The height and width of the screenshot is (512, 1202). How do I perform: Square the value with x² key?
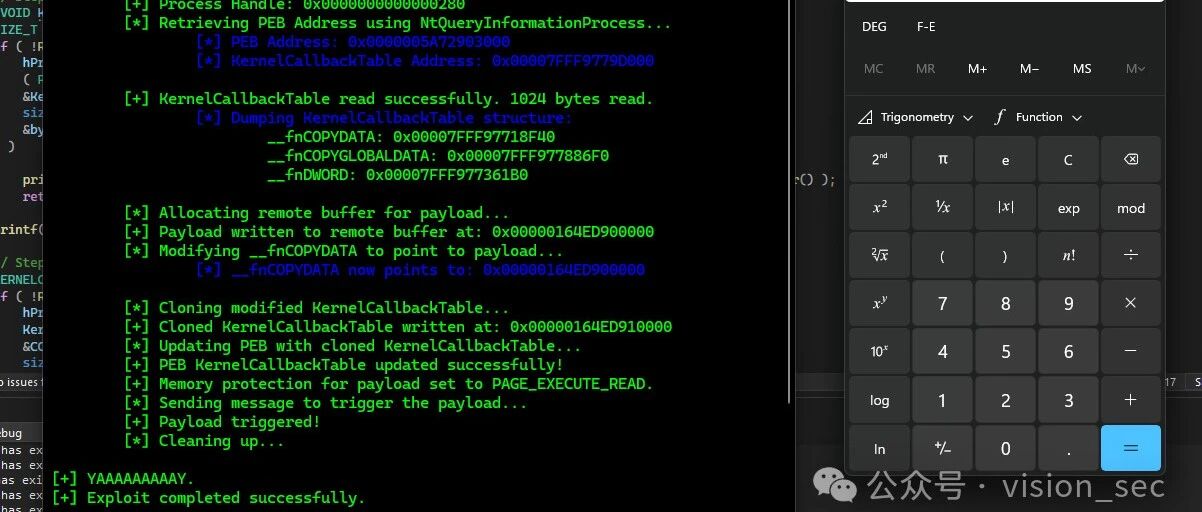[x=880, y=208]
